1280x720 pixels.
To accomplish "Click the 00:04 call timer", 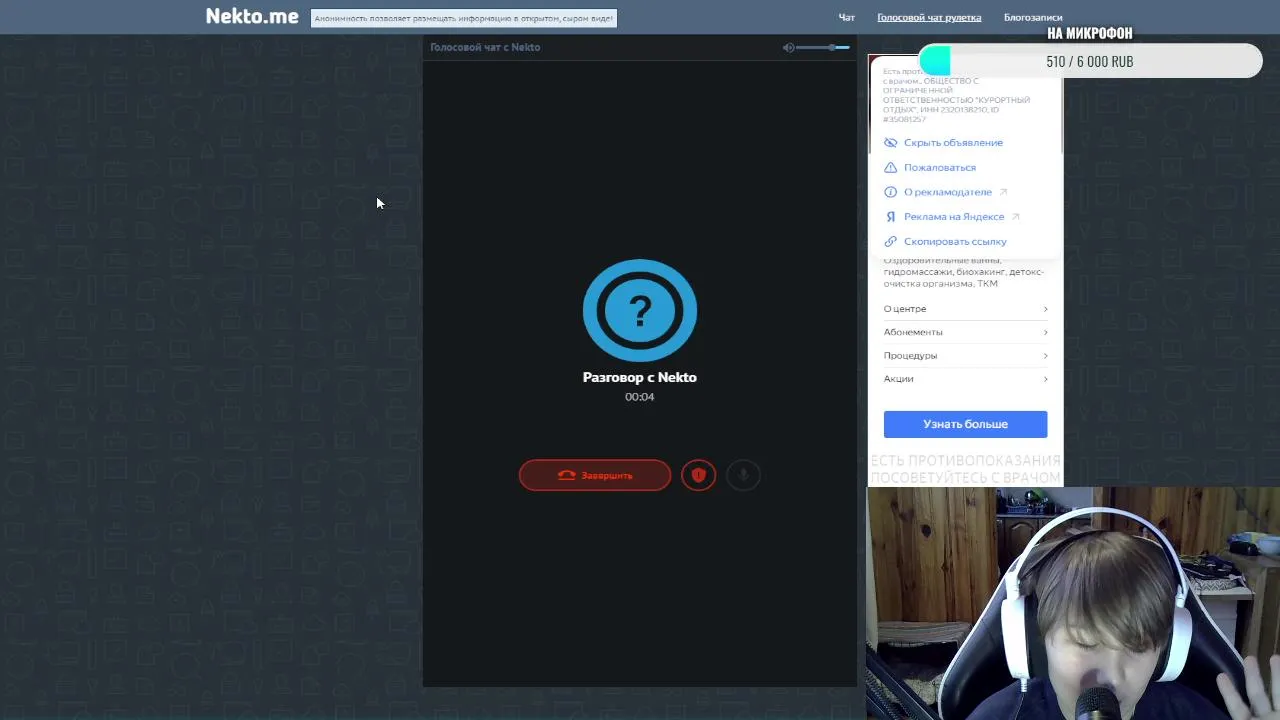I will 640,397.
